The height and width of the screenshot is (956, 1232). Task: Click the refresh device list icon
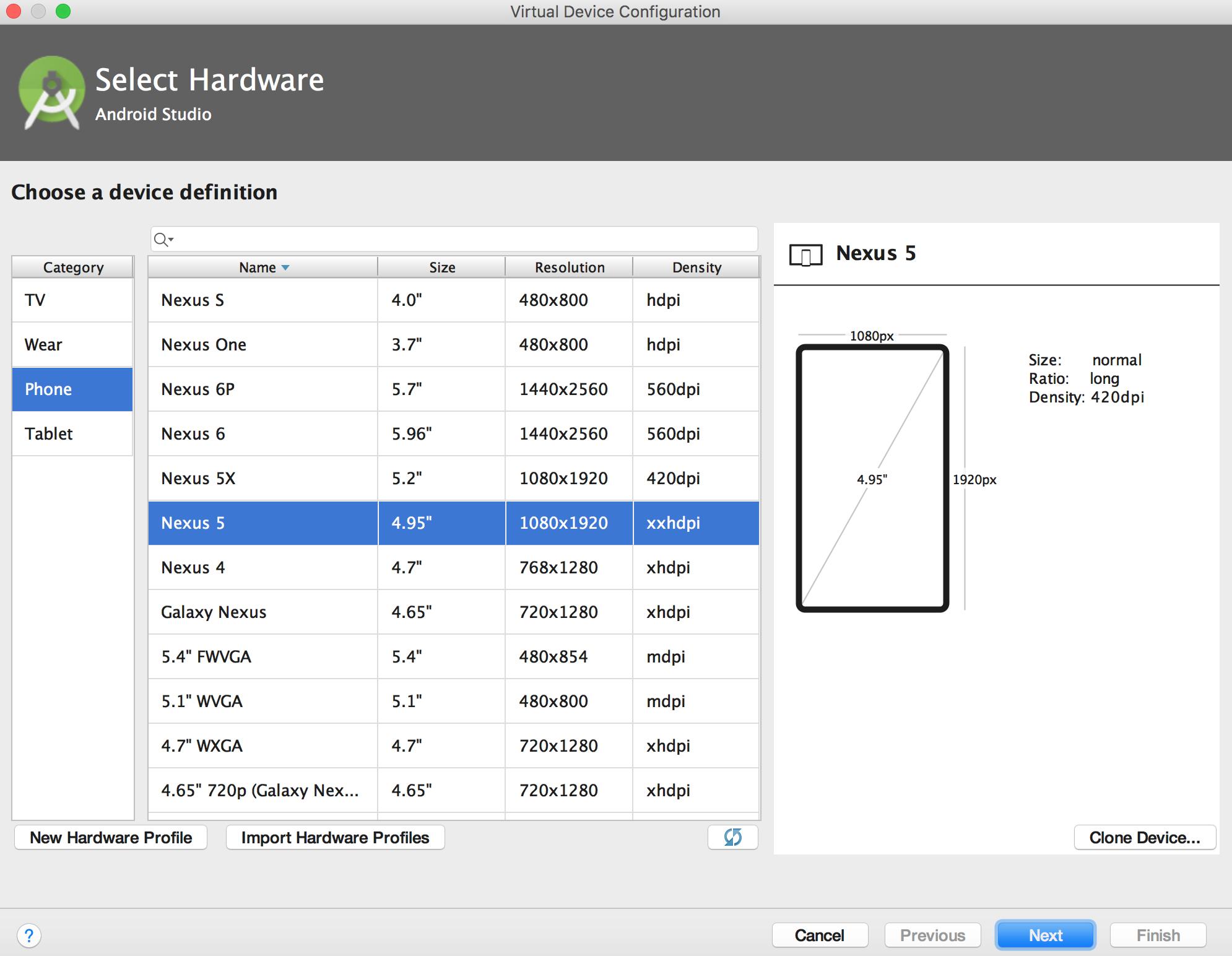coord(732,837)
